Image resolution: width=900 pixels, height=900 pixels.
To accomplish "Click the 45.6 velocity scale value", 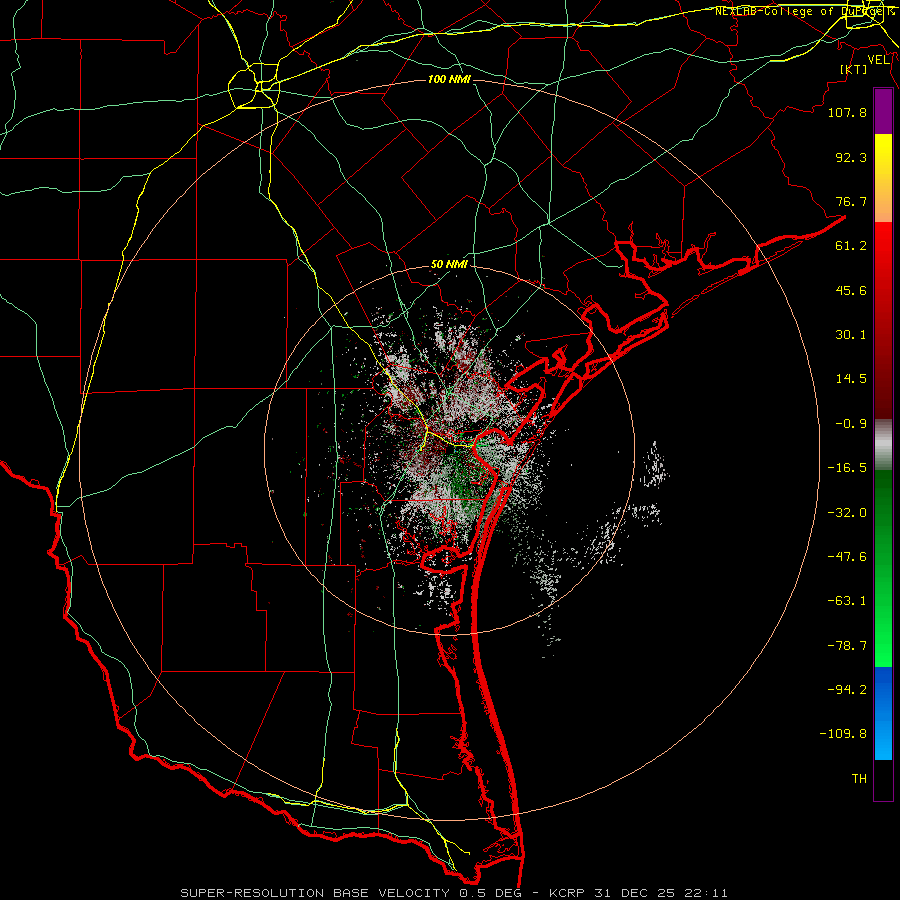I will [x=851, y=290].
